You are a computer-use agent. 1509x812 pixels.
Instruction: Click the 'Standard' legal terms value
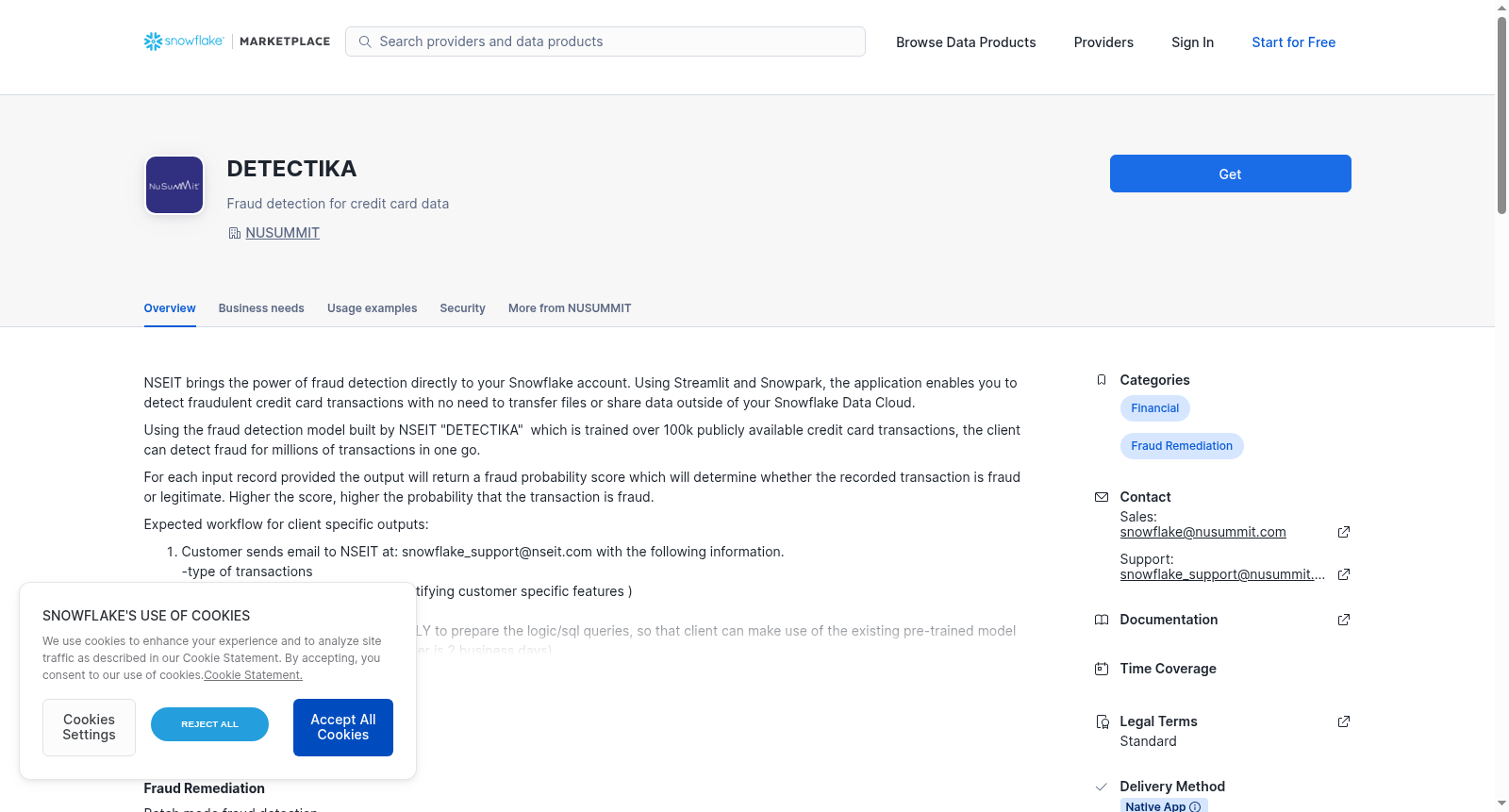(1148, 741)
